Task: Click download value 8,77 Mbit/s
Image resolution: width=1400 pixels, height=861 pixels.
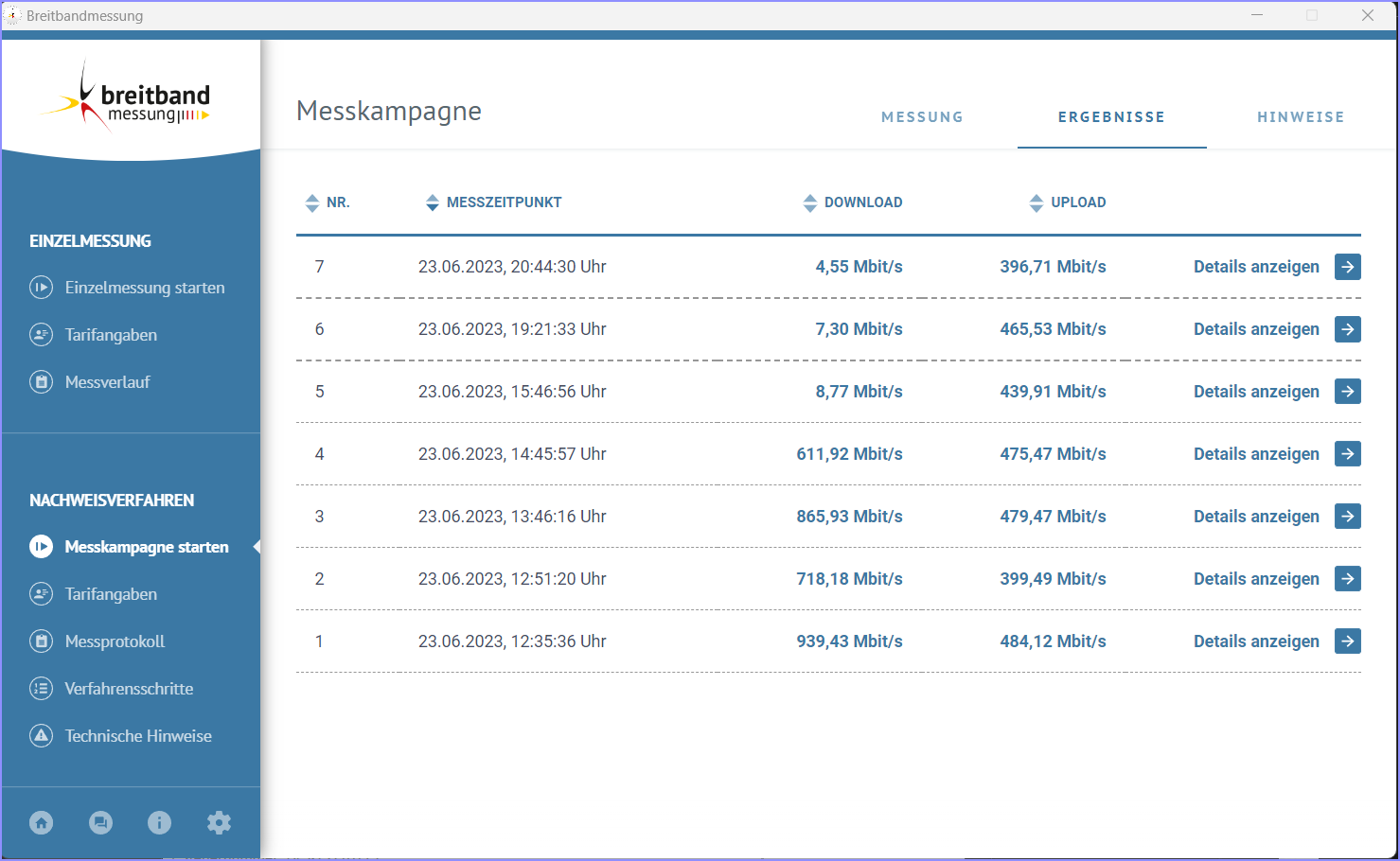Action: [x=859, y=392]
